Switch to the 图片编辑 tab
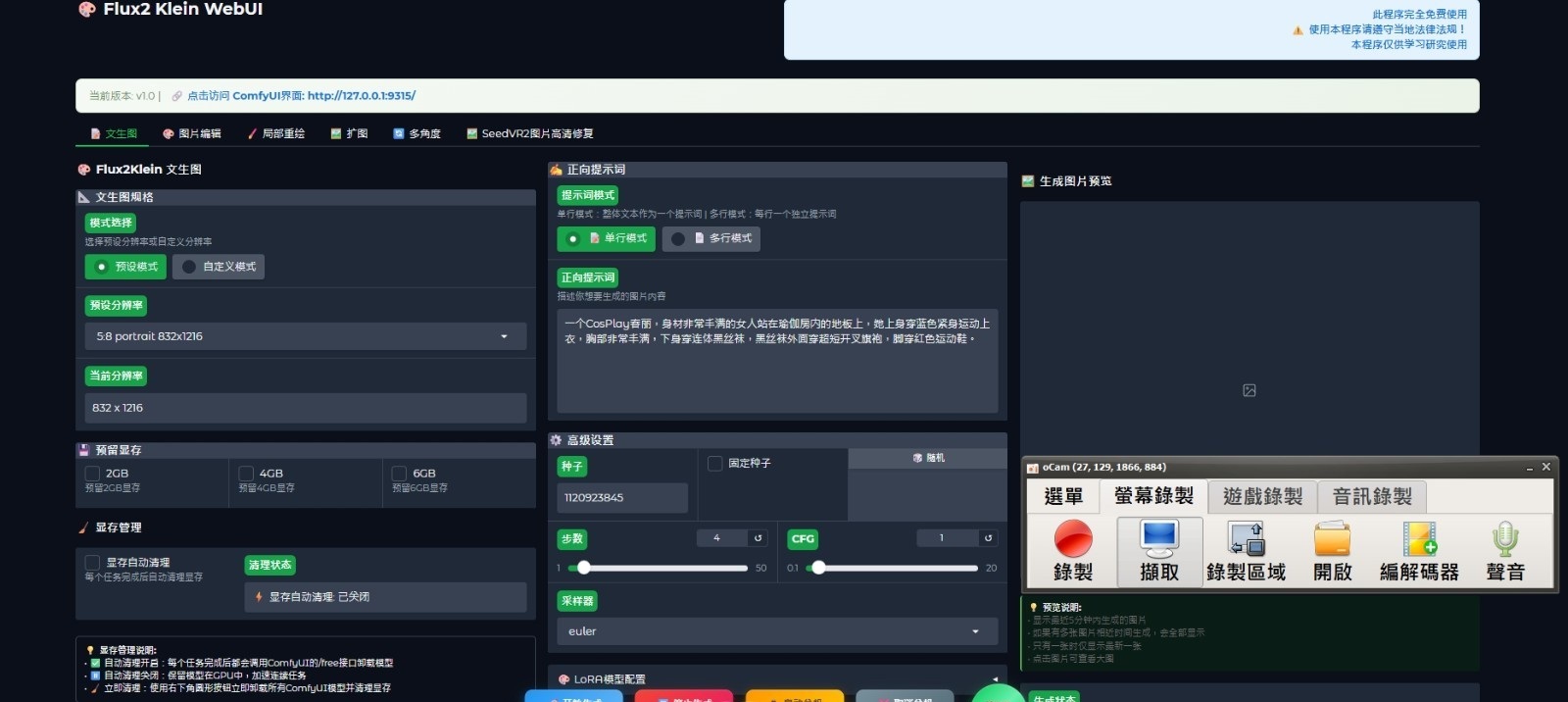 [192, 134]
